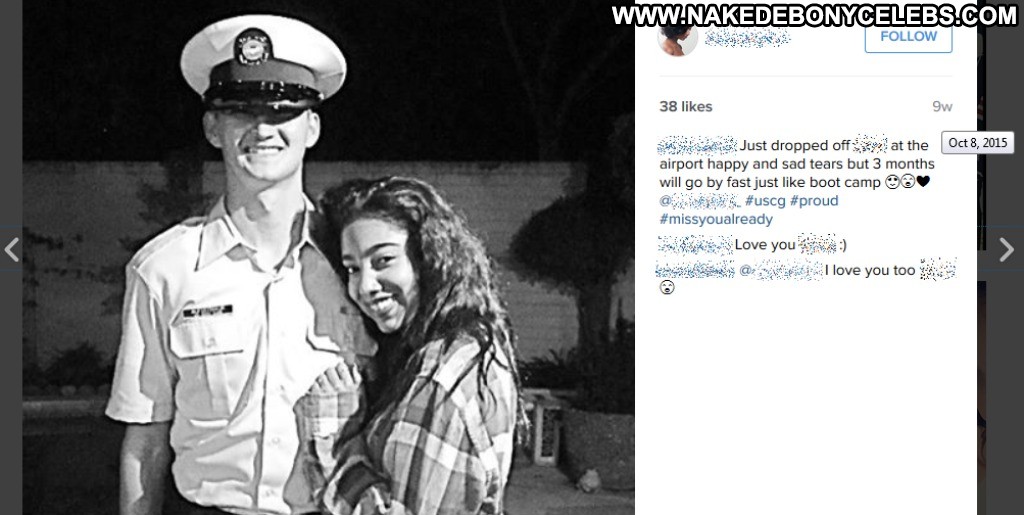Go to the next photo arrow

coord(1006,249)
